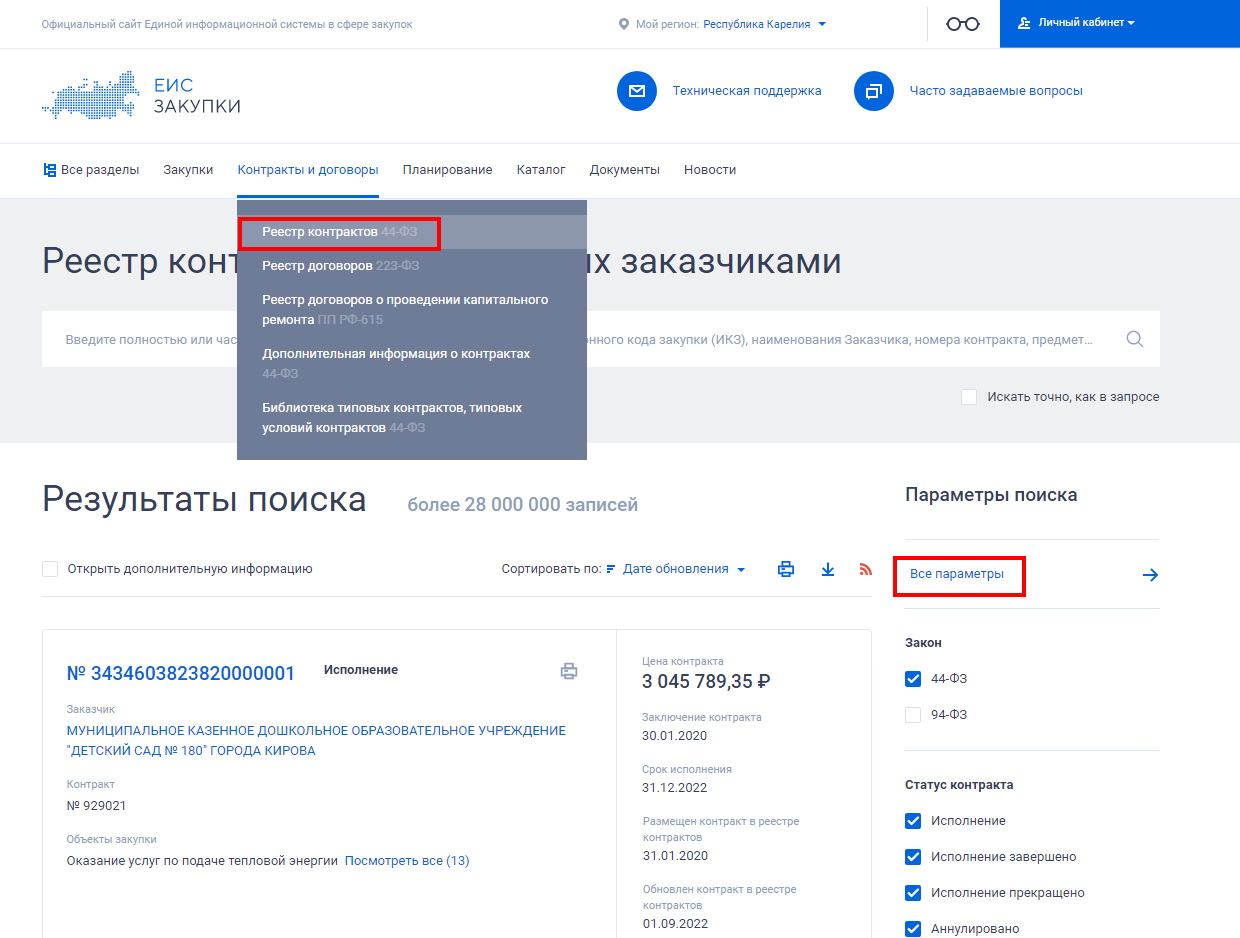1240x938 pixels.
Task: Open the Все разделы menu
Action: (x=91, y=170)
